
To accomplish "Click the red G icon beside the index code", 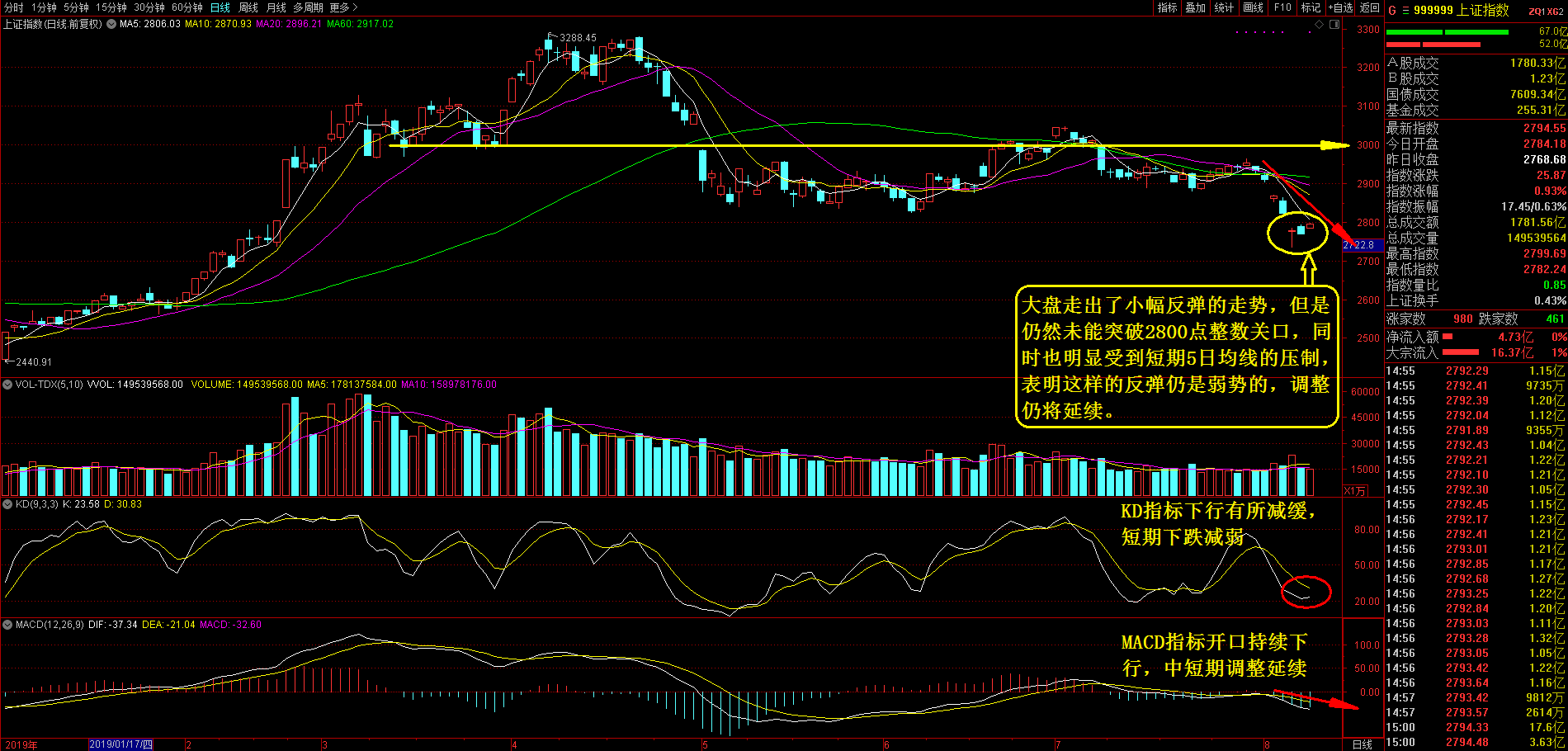I will tap(1391, 10).
